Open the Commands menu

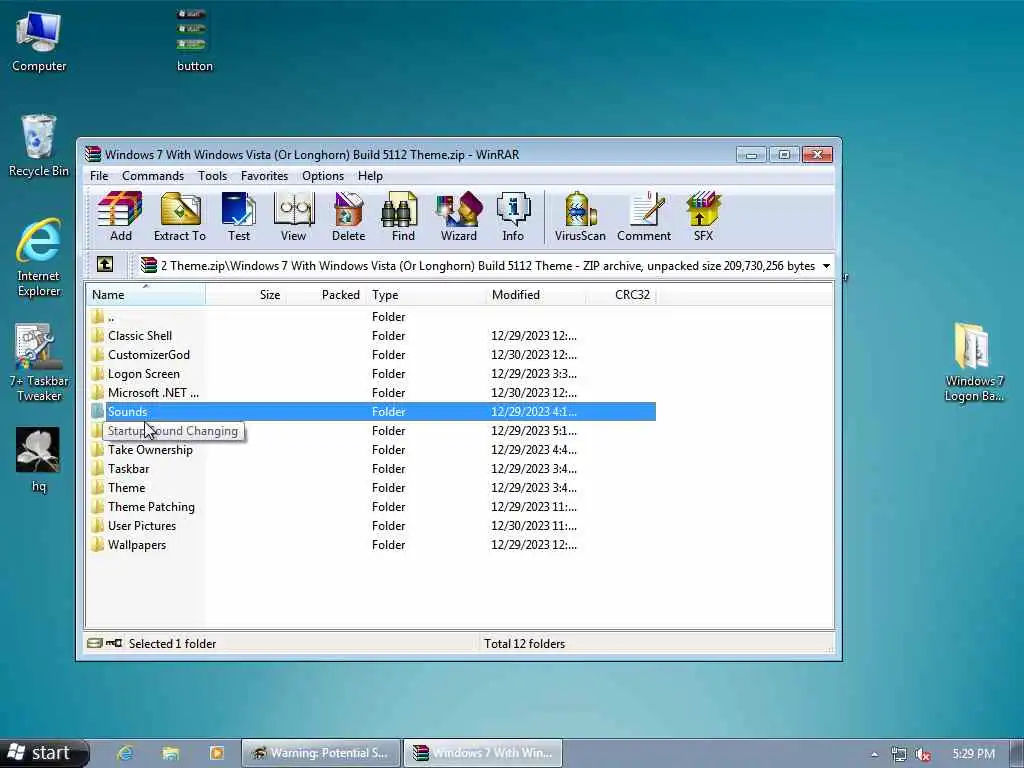coord(153,176)
